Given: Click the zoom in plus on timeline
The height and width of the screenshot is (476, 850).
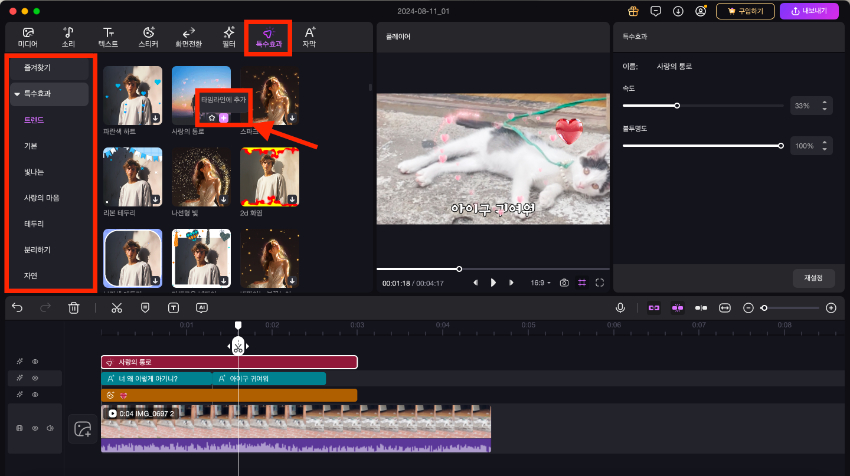Looking at the screenshot, I should click(x=830, y=308).
